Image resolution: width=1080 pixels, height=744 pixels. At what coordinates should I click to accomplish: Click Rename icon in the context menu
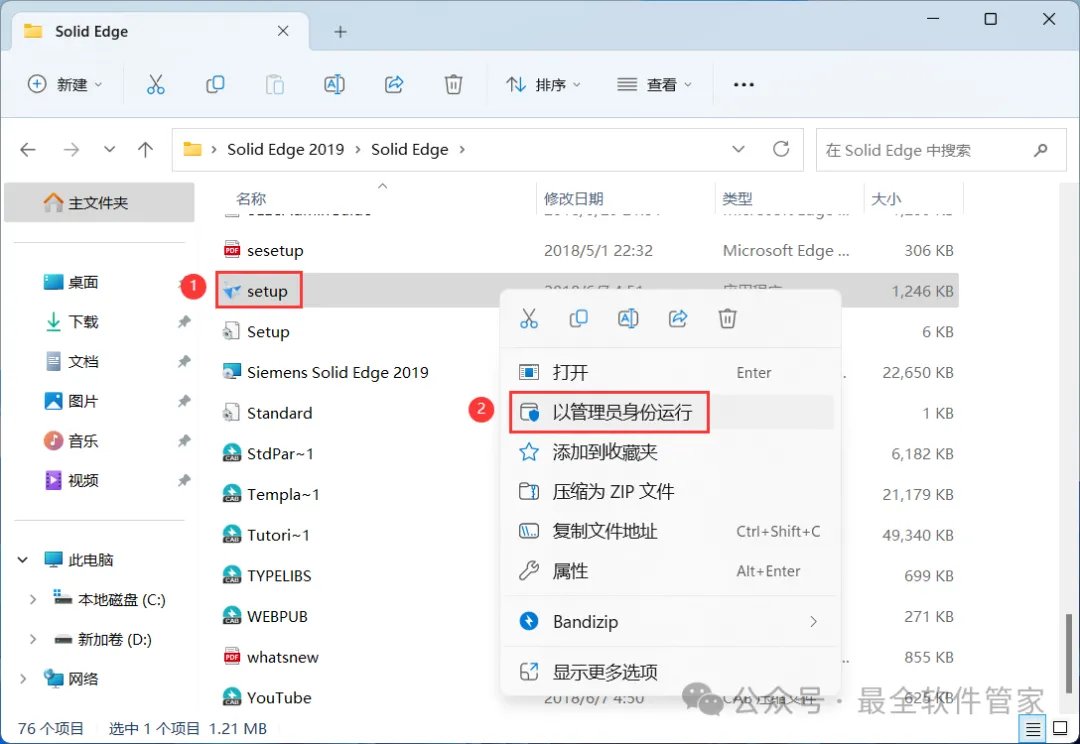tap(628, 319)
